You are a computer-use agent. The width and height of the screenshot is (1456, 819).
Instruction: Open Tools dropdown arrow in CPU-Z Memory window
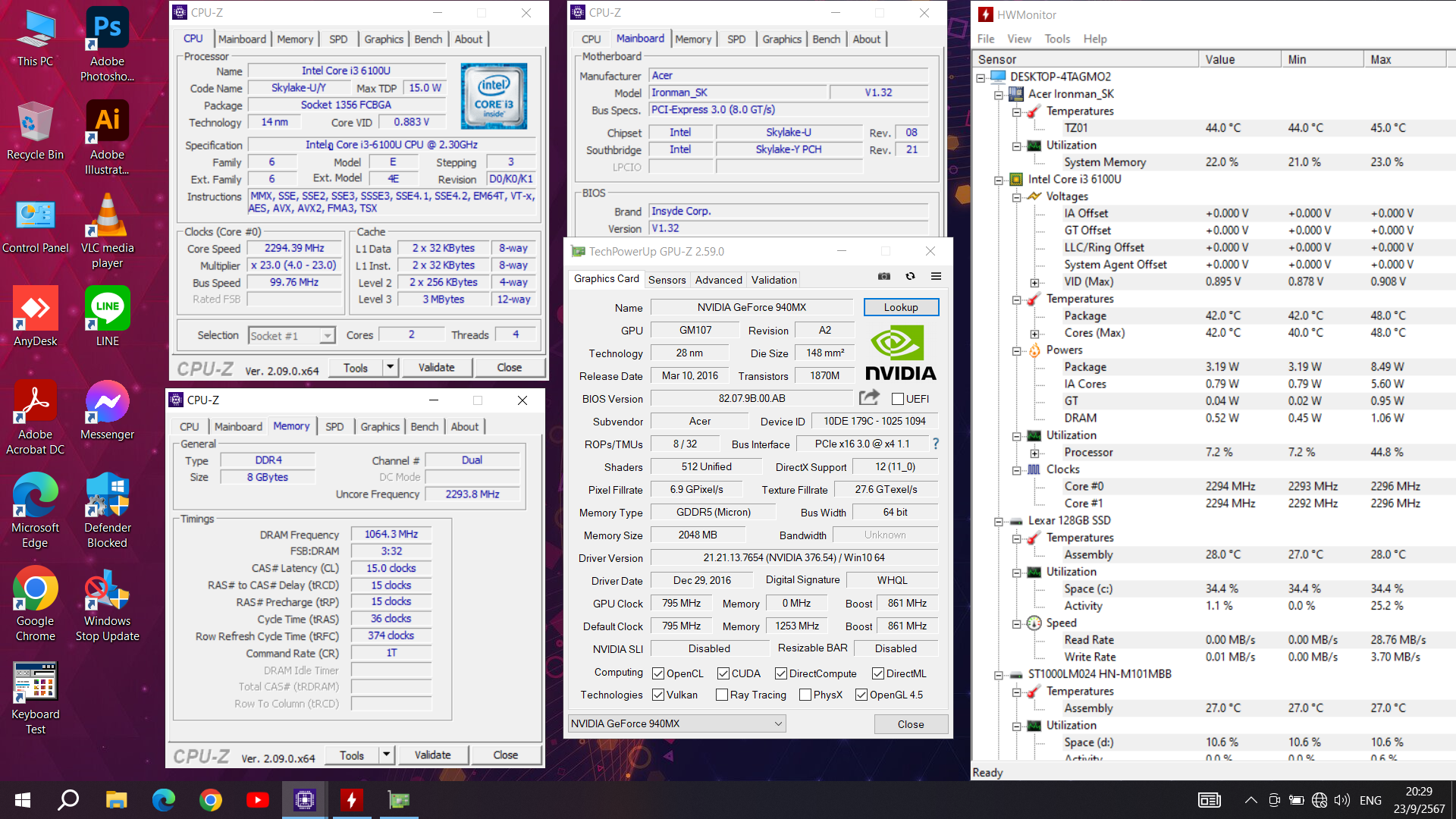click(386, 755)
